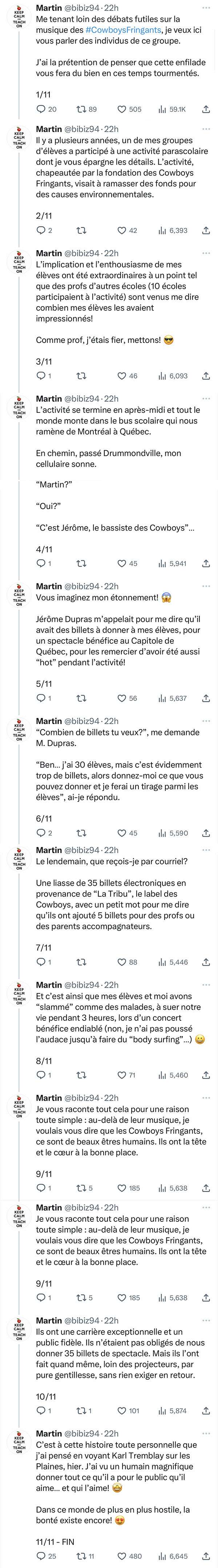Reply to the 6/11 tweet with 2 replies
The image size is (218, 1568).
click(x=44, y=833)
